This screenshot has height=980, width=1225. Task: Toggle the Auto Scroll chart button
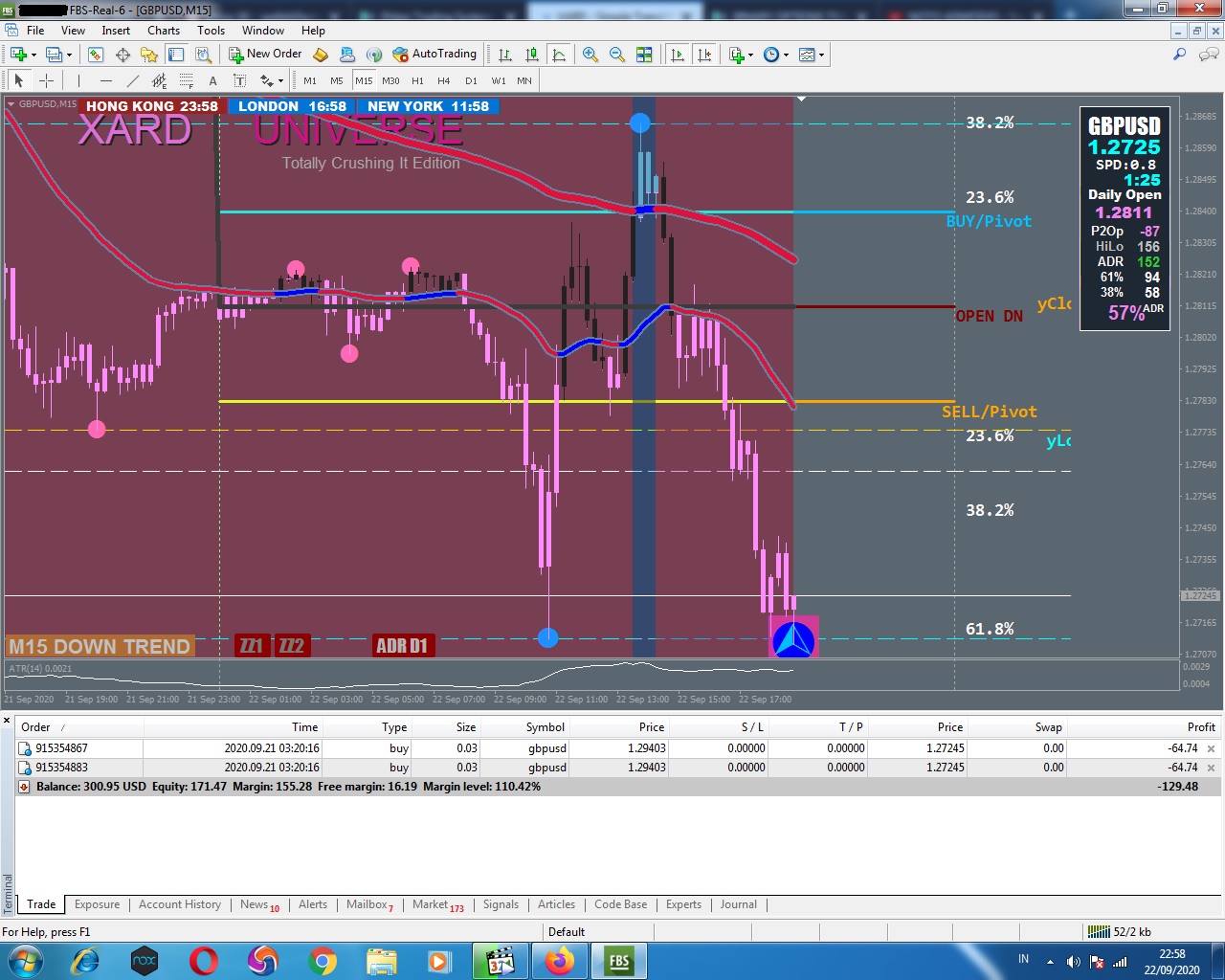click(x=678, y=55)
